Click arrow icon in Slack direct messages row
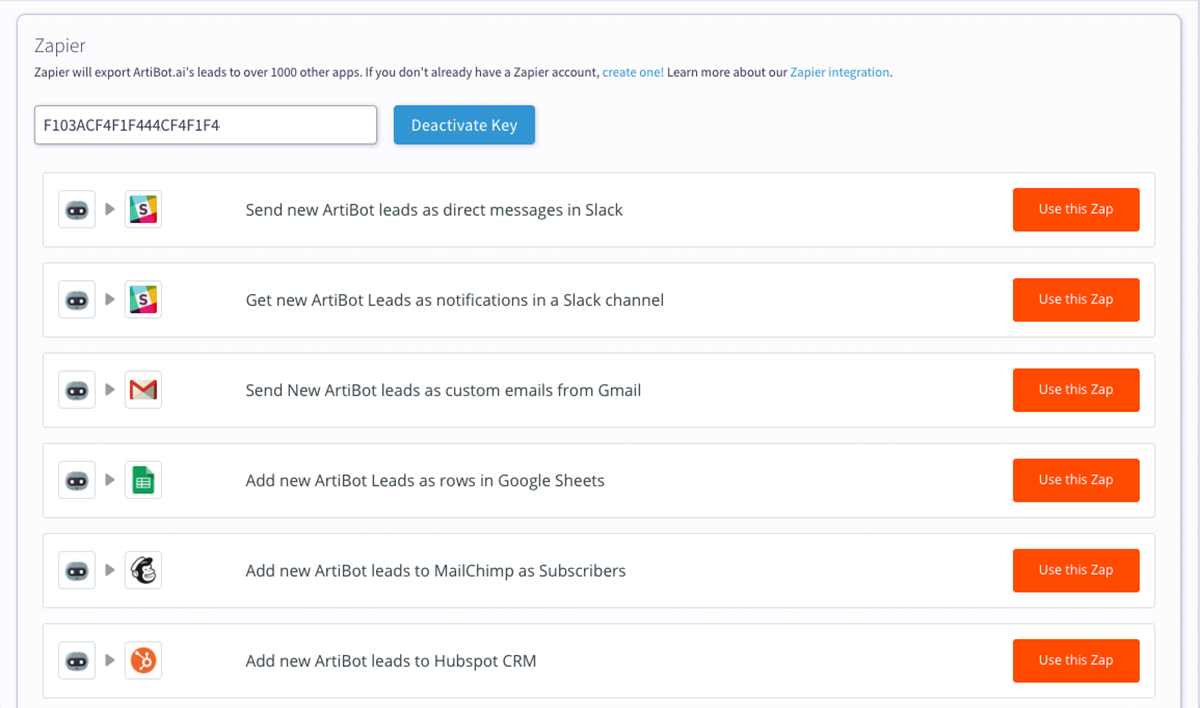1200x708 pixels. click(x=110, y=210)
